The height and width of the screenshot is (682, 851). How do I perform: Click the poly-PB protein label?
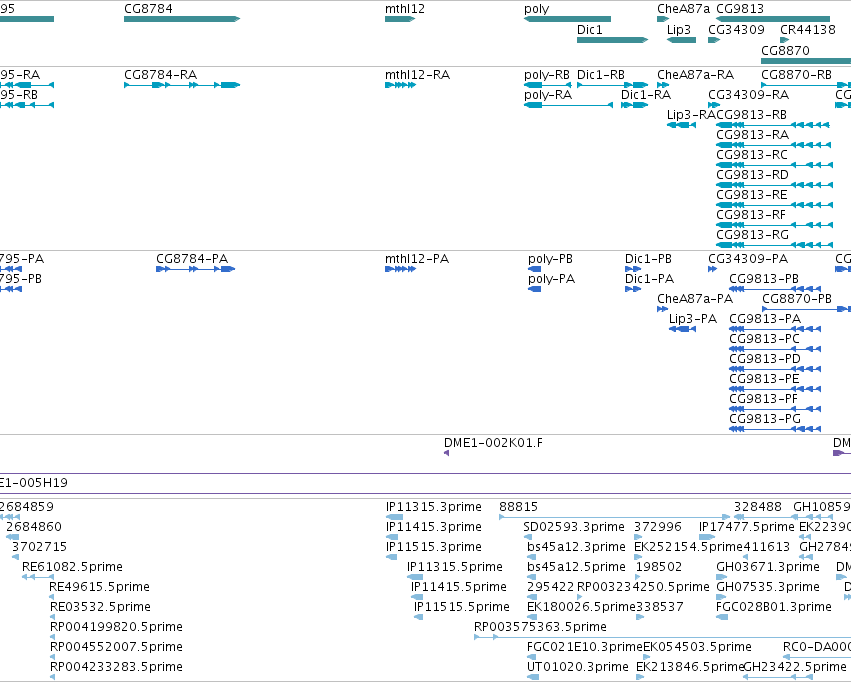tap(550, 259)
